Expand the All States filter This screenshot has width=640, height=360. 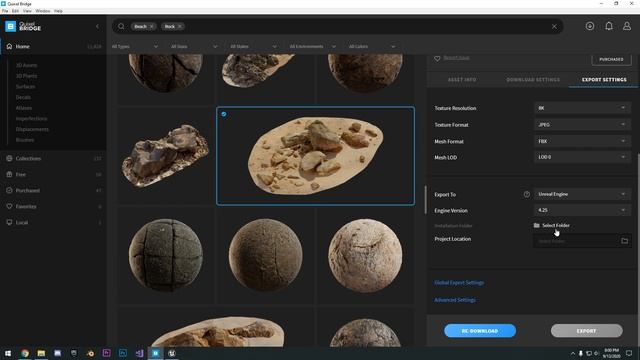pos(253,47)
